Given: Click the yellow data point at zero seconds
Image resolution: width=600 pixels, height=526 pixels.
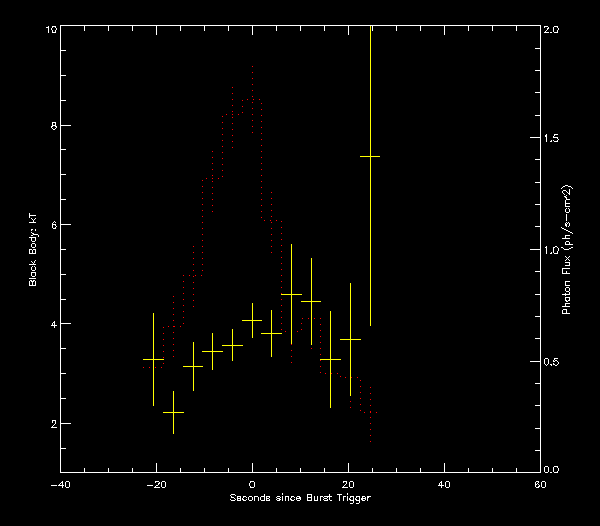Looking at the screenshot, I should [252, 321].
